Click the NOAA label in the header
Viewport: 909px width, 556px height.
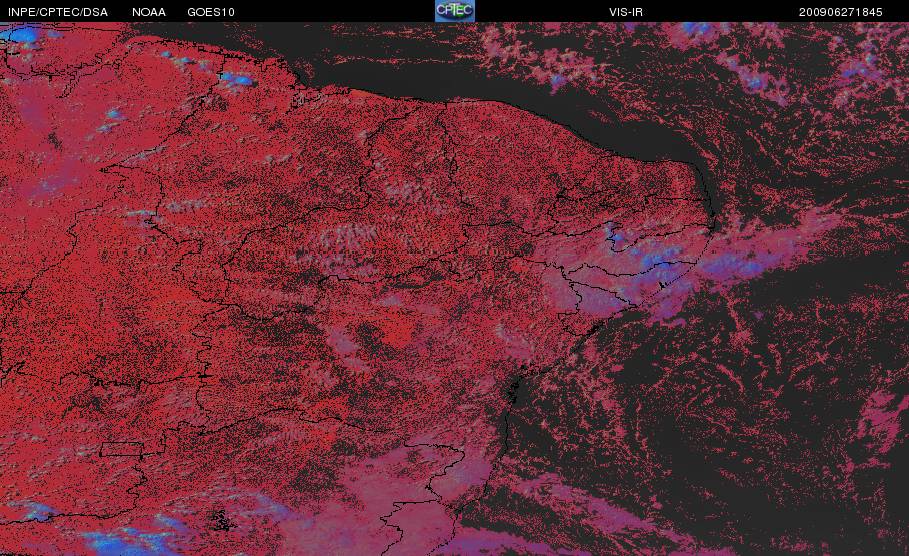(149, 12)
